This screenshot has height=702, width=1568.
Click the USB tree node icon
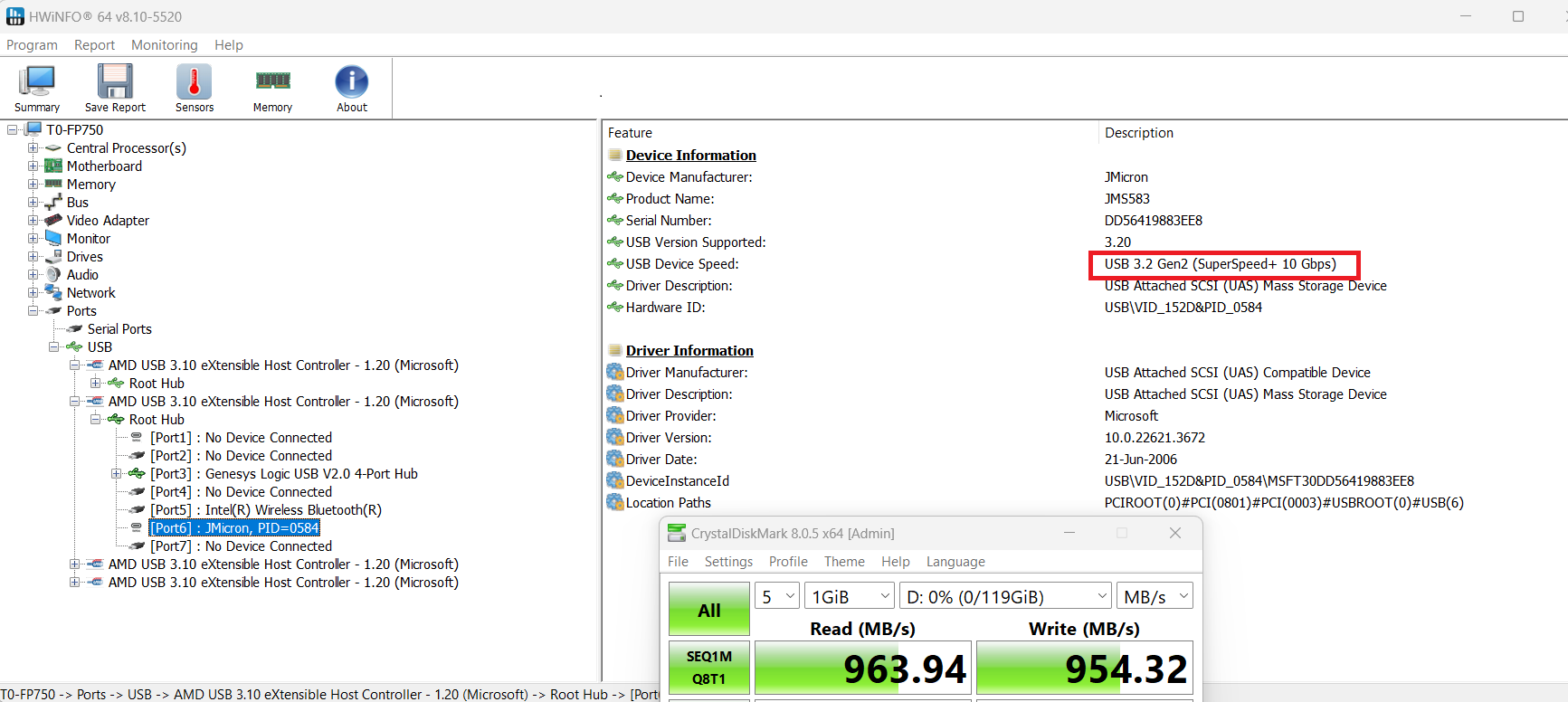74,347
